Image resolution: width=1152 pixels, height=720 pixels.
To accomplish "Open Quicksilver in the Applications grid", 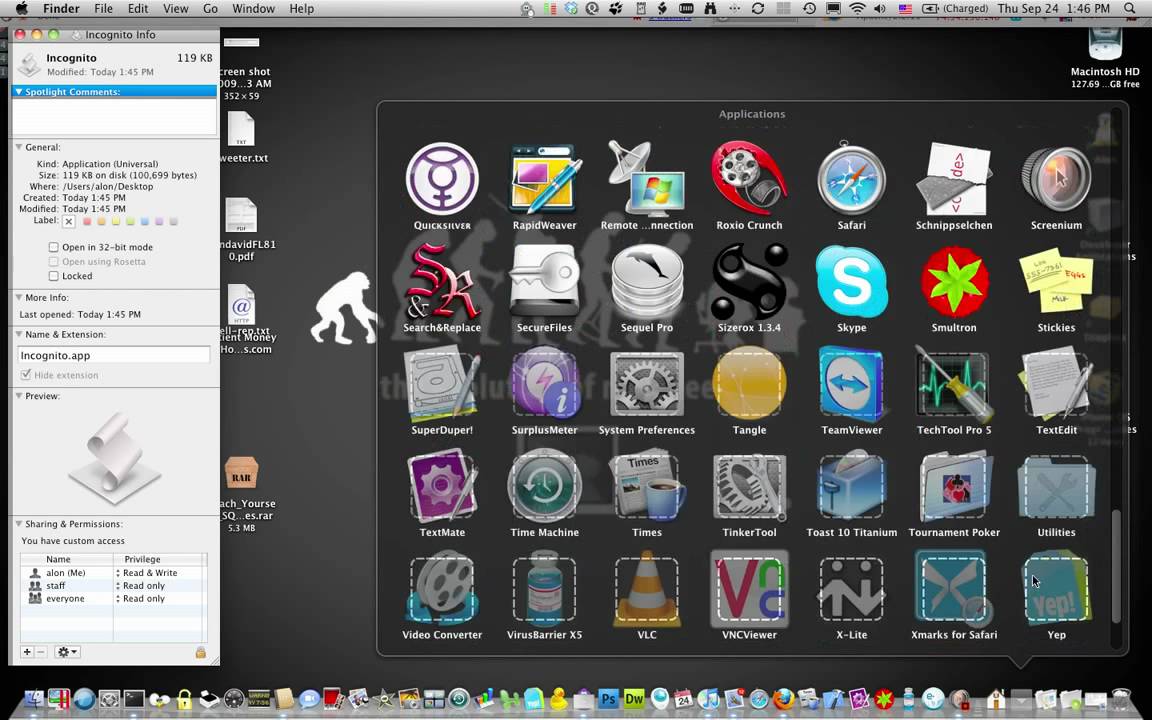I will (442, 179).
